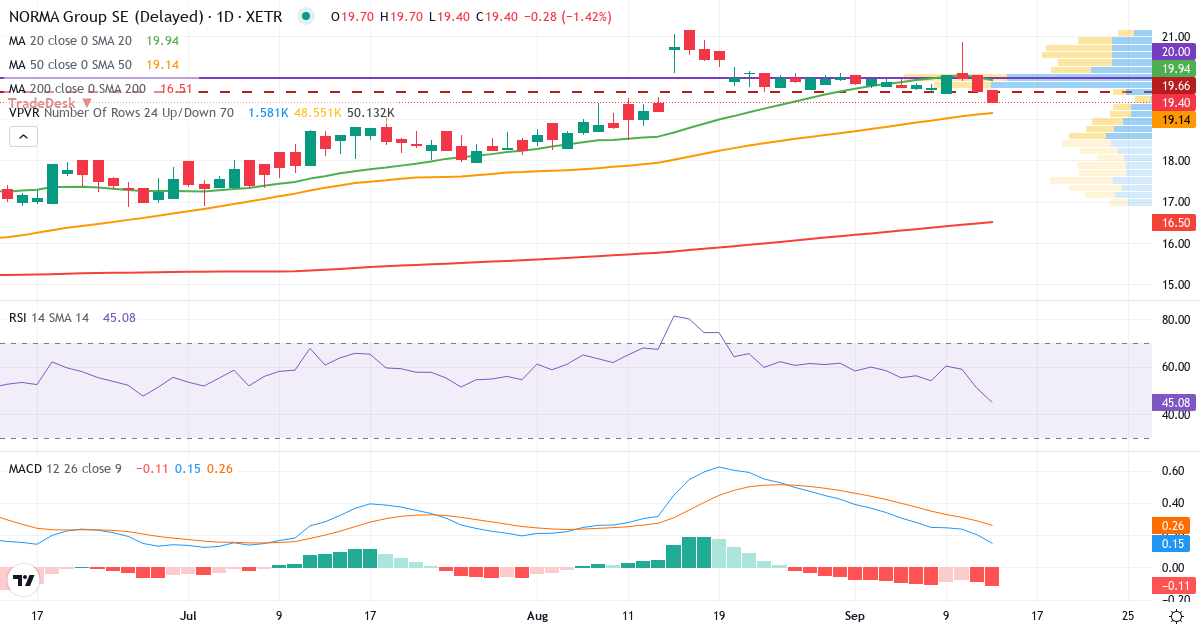Select the MA 200 indicator legend
The image size is (1200, 630).
coord(77,89)
